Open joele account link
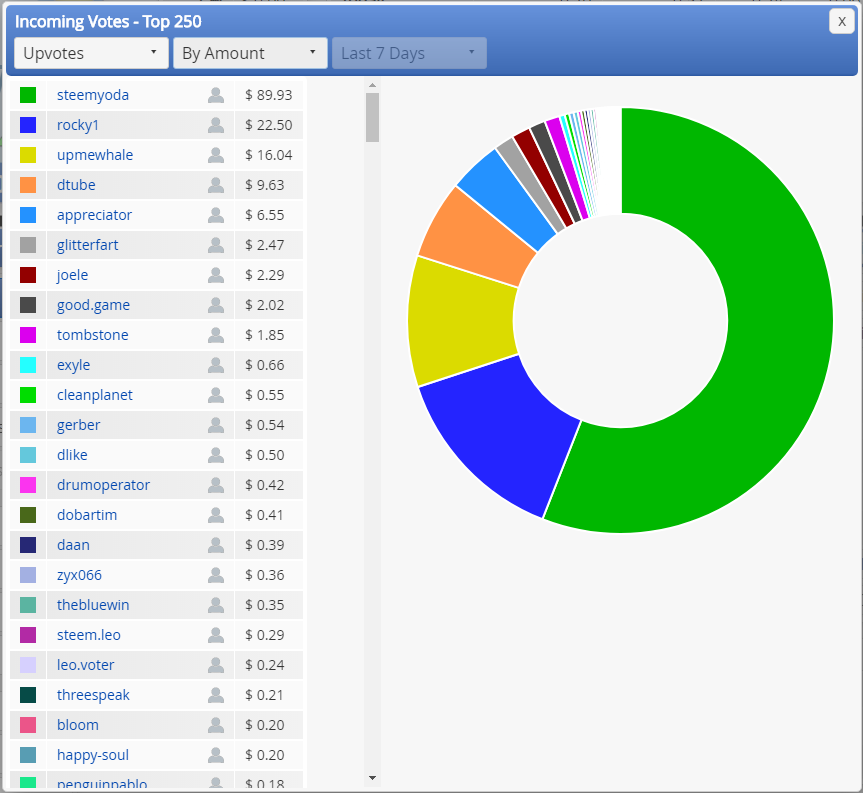 73,275
